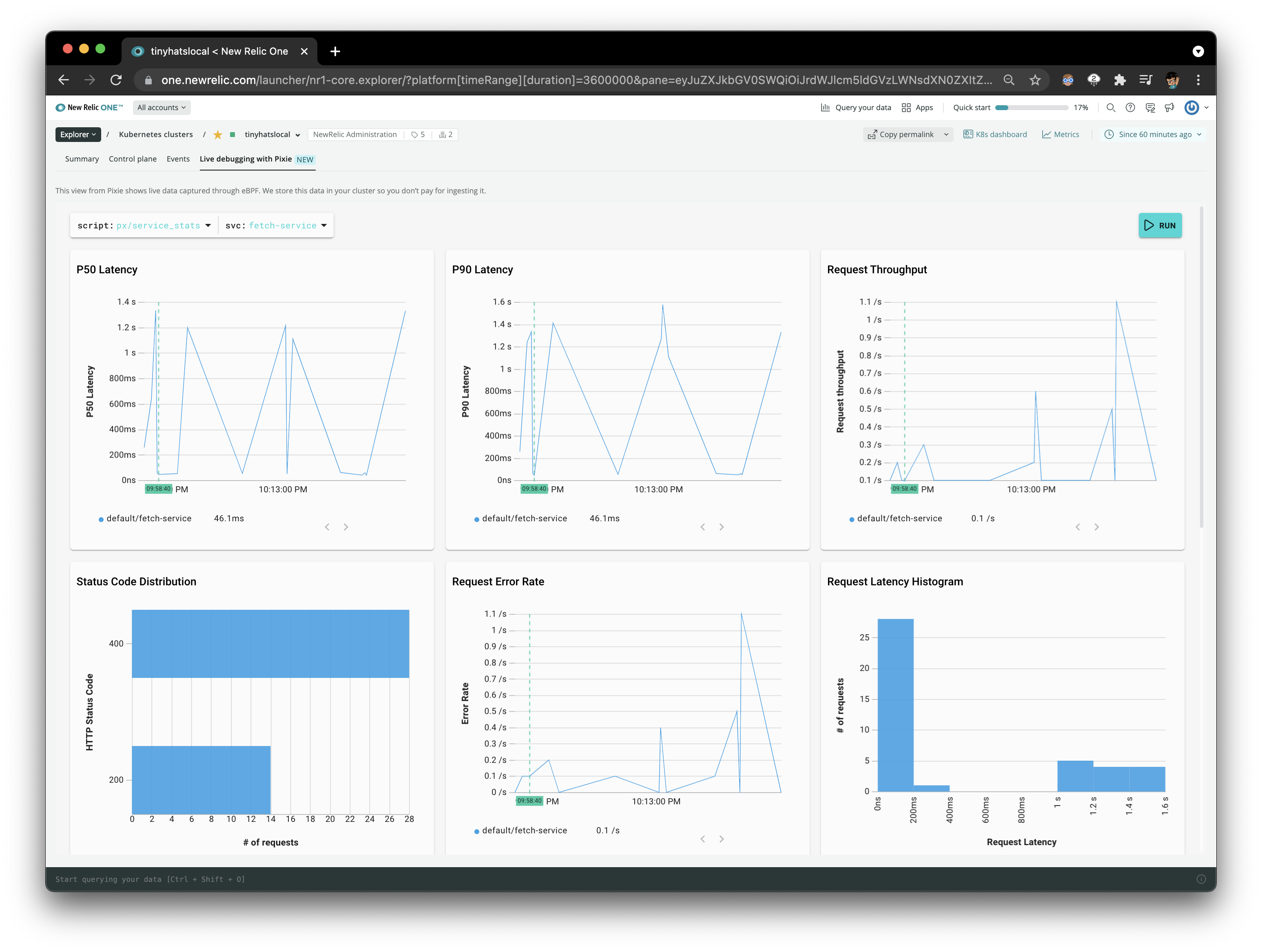Open the browser extensions puzzle icon
This screenshot has width=1262, height=952.
[1119, 80]
